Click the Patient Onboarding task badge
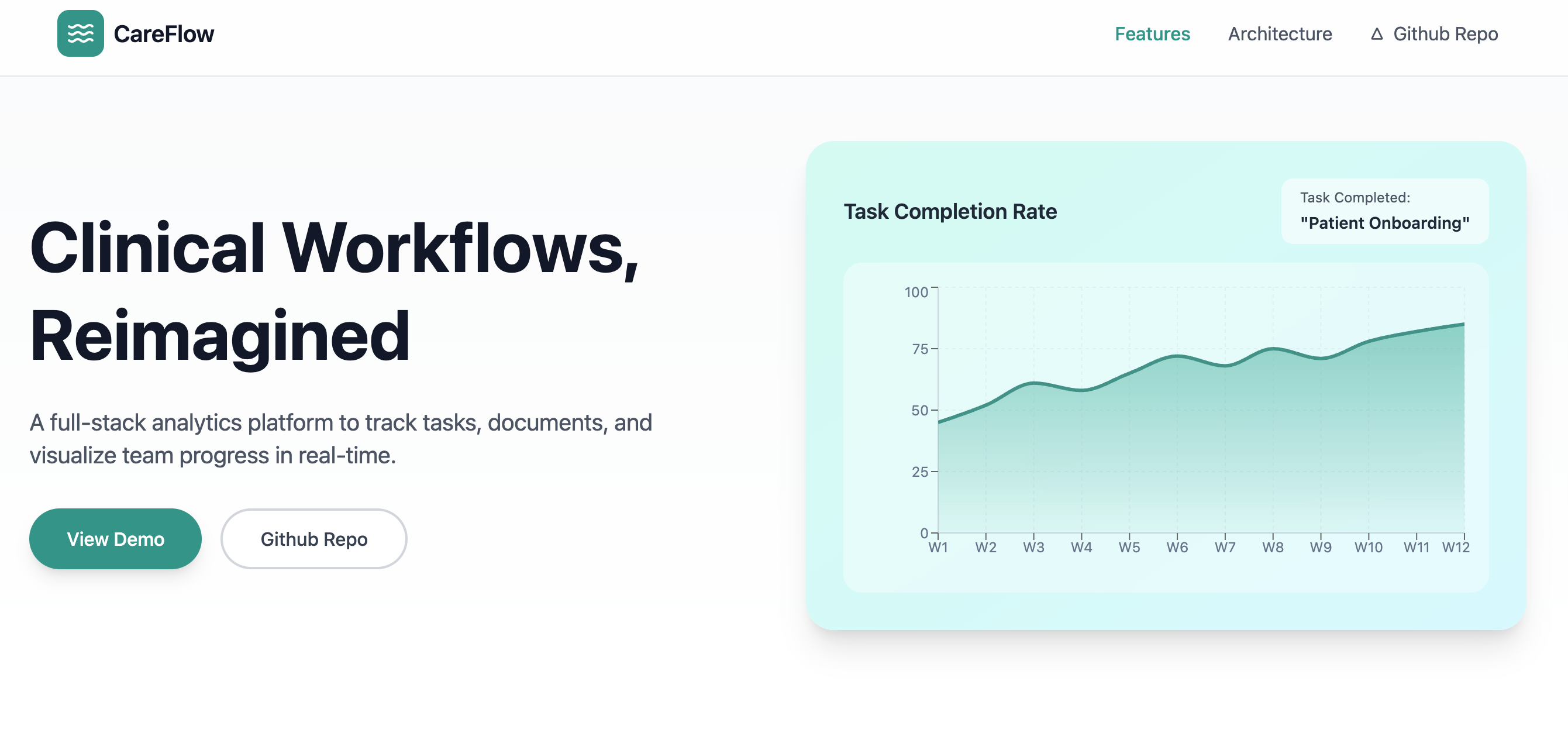This screenshot has width=1568, height=743. [x=1384, y=211]
